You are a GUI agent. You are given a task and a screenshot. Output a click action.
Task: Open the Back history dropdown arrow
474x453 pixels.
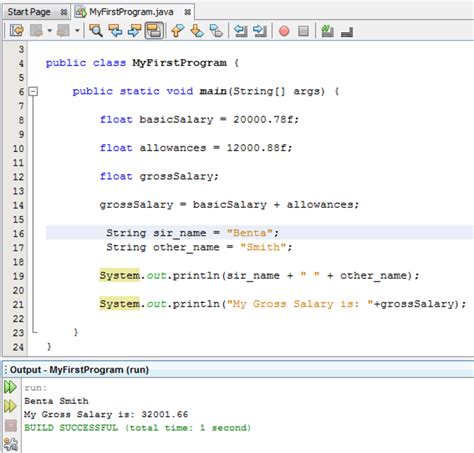coord(49,31)
